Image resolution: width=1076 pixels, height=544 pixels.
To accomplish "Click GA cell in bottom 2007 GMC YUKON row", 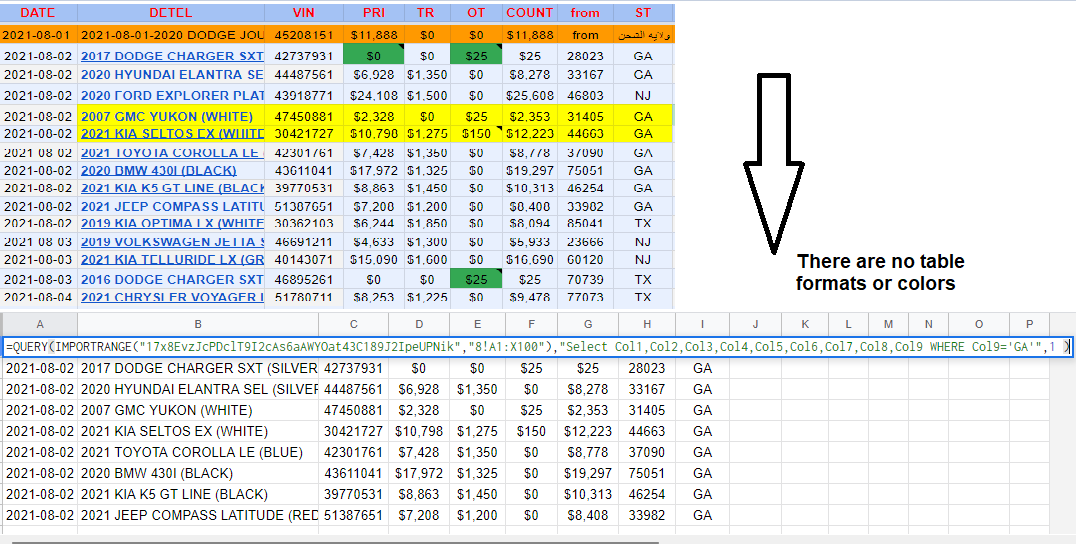I will coord(702,411).
